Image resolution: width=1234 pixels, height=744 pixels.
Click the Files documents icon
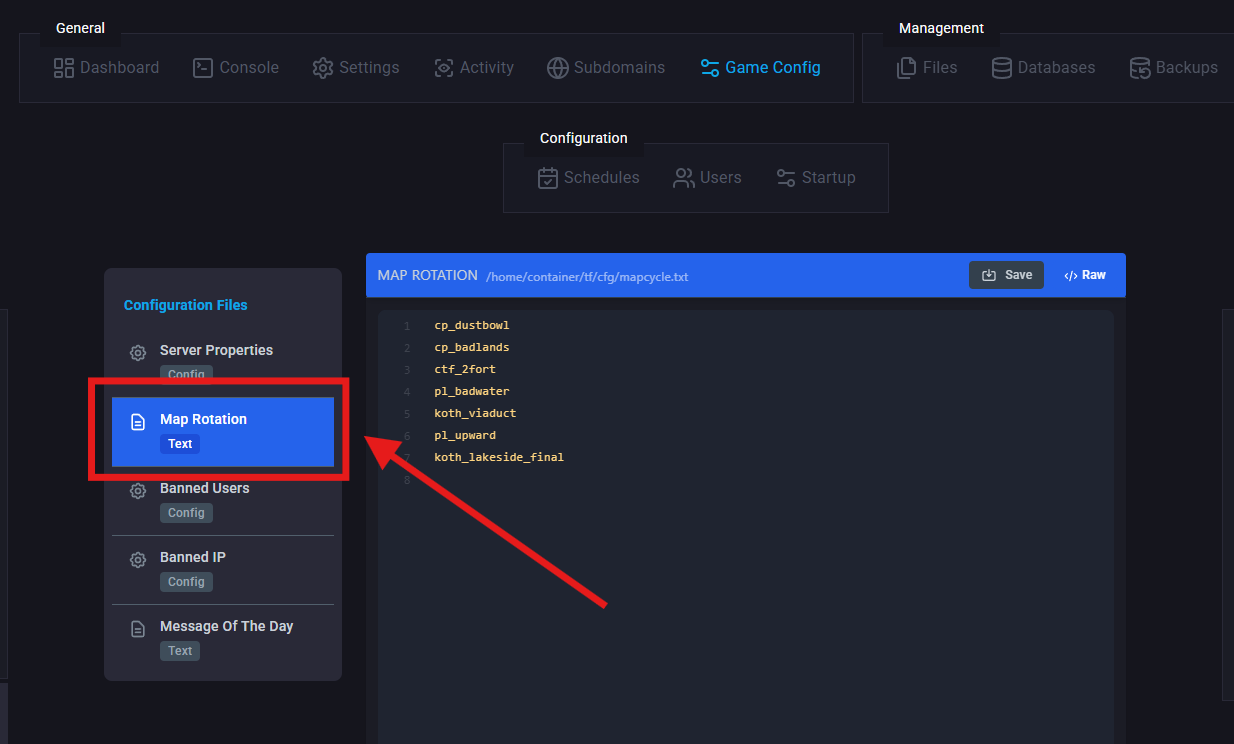(x=907, y=68)
